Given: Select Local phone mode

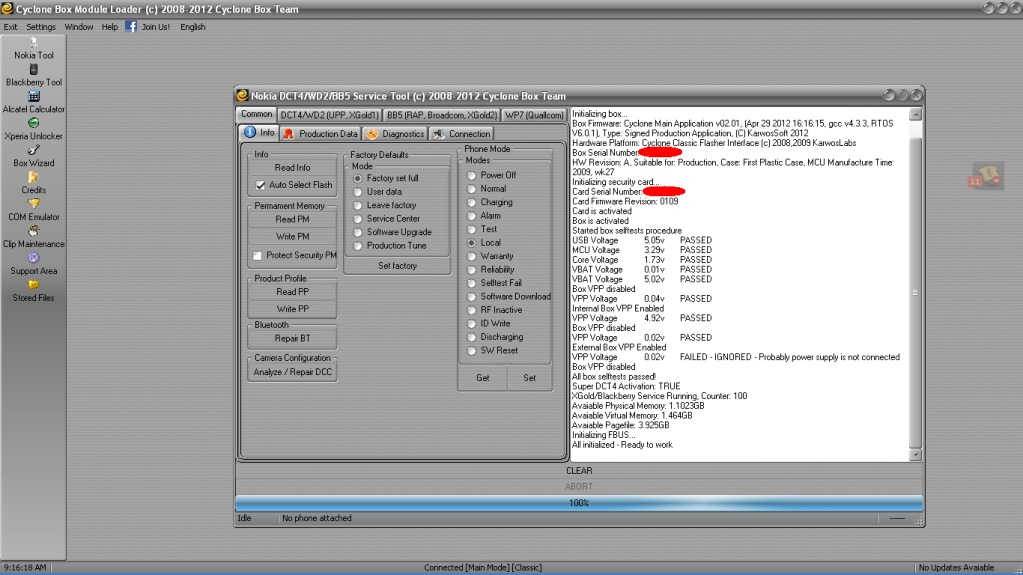Looking at the screenshot, I should [x=471, y=243].
